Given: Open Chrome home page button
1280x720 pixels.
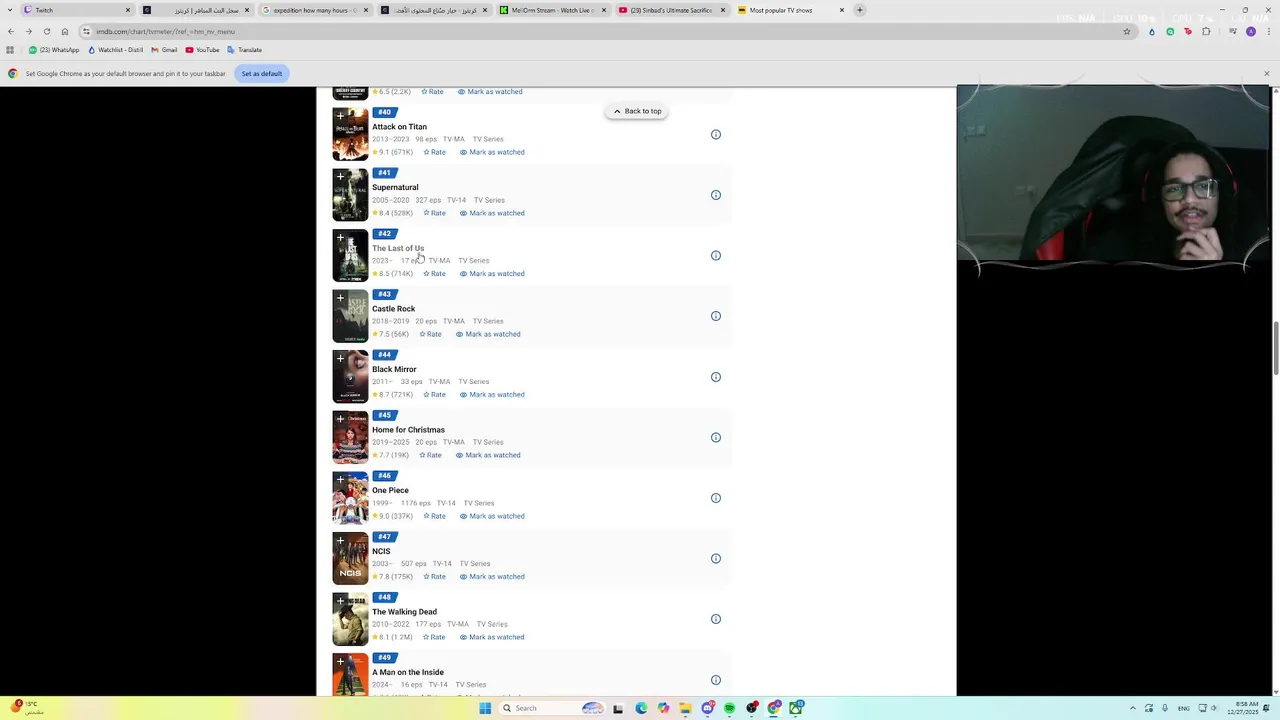Looking at the screenshot, I should [x=65, y=31].
